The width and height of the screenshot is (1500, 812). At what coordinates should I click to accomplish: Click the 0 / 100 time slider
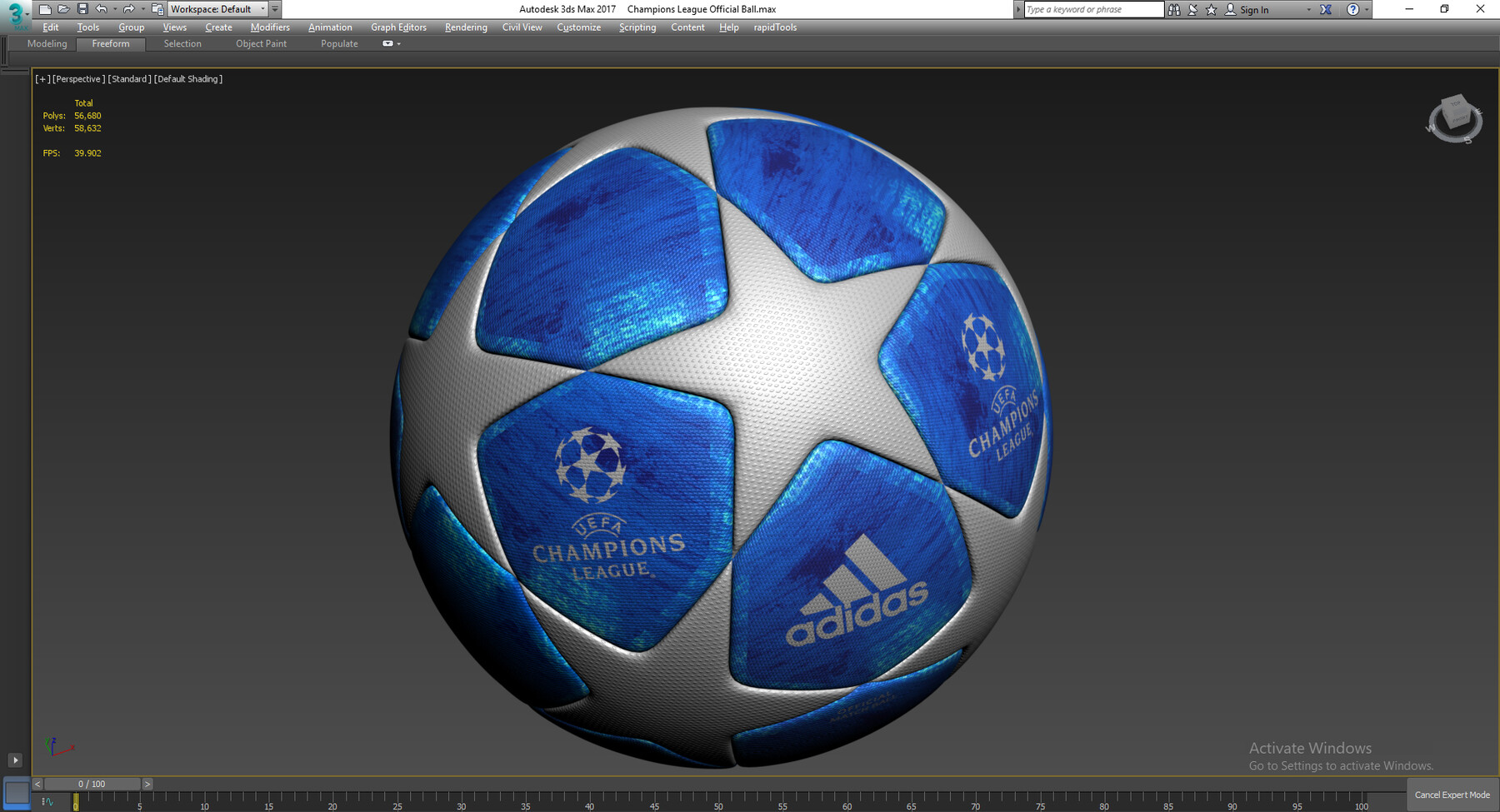(92, 784)
